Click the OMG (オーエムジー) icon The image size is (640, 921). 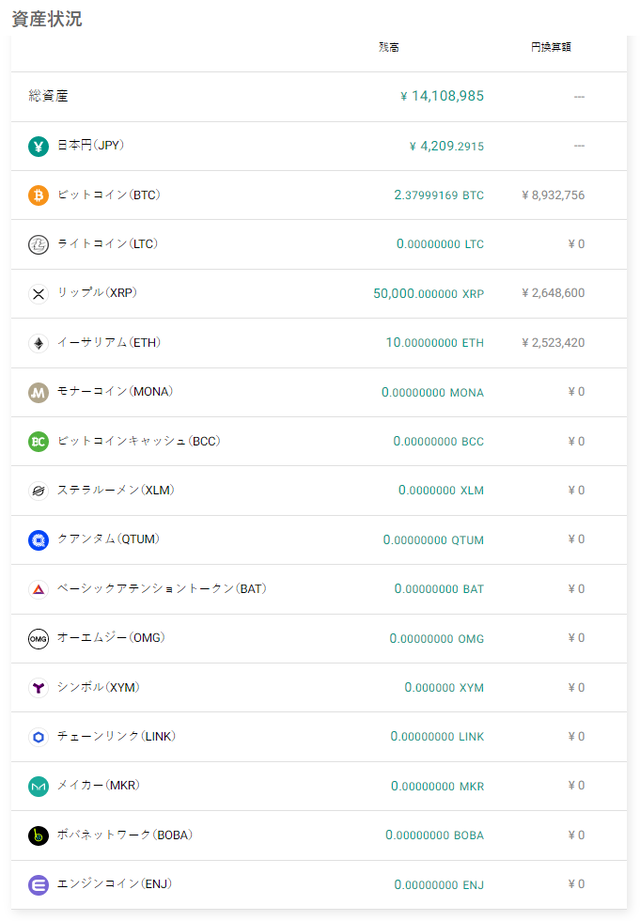click(38, 638)
